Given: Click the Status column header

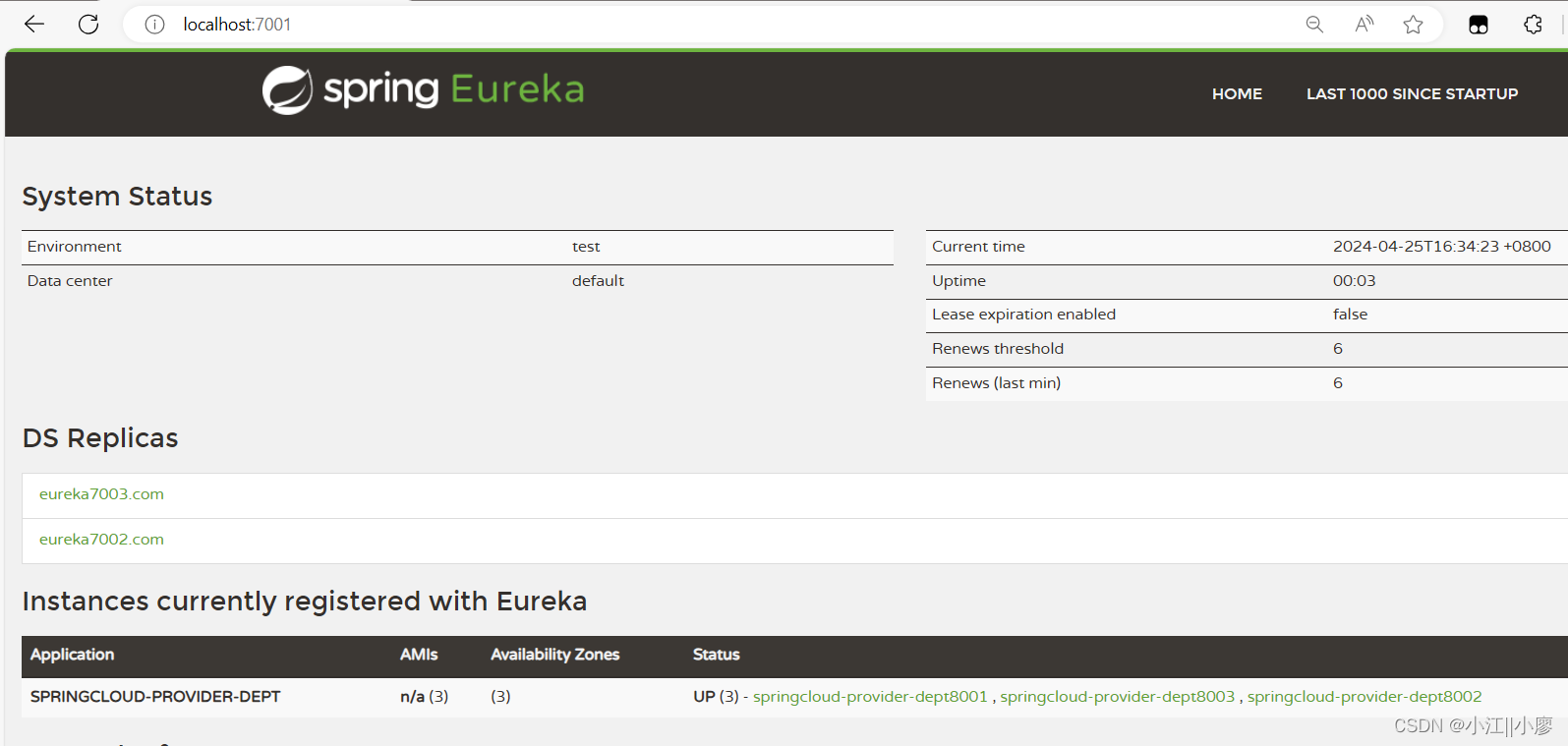Looking at the screenshot, I should tap(716, 655).
